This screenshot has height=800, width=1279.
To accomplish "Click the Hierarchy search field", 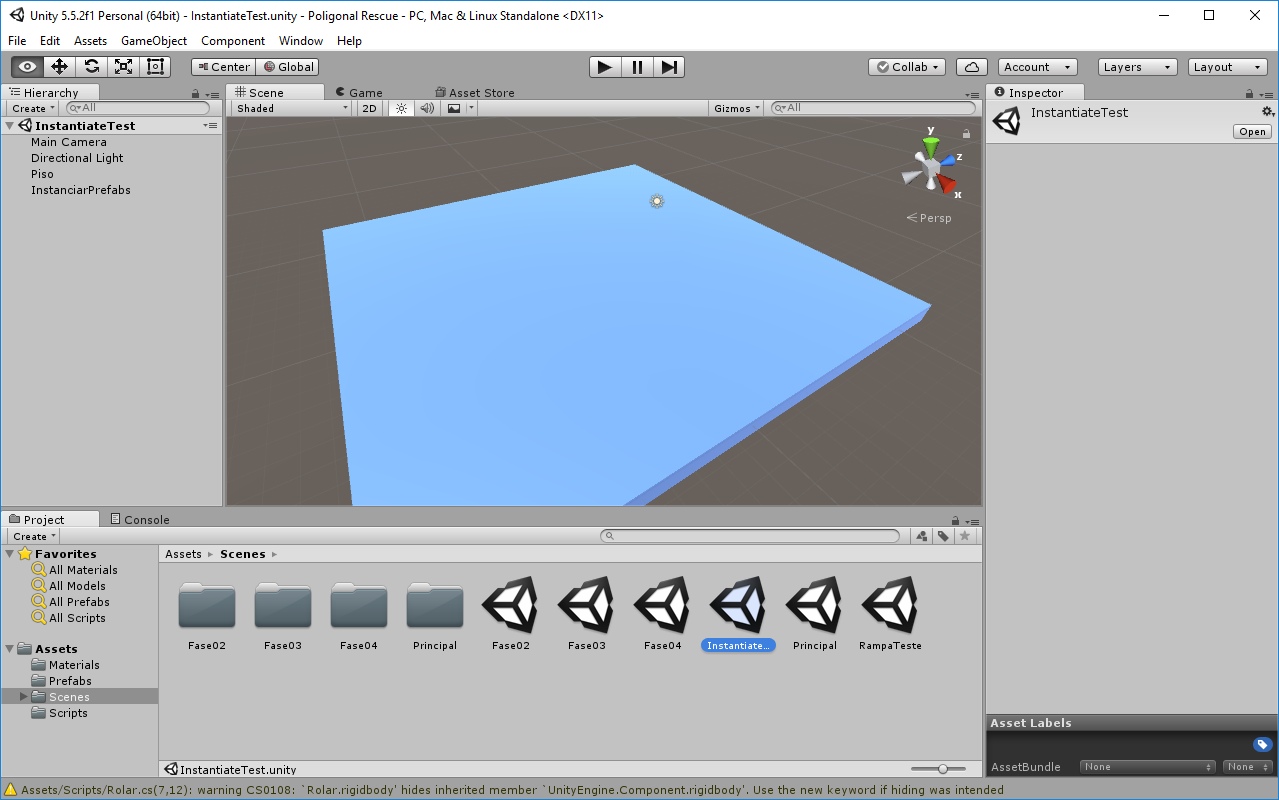I will (x=138, y=108).
